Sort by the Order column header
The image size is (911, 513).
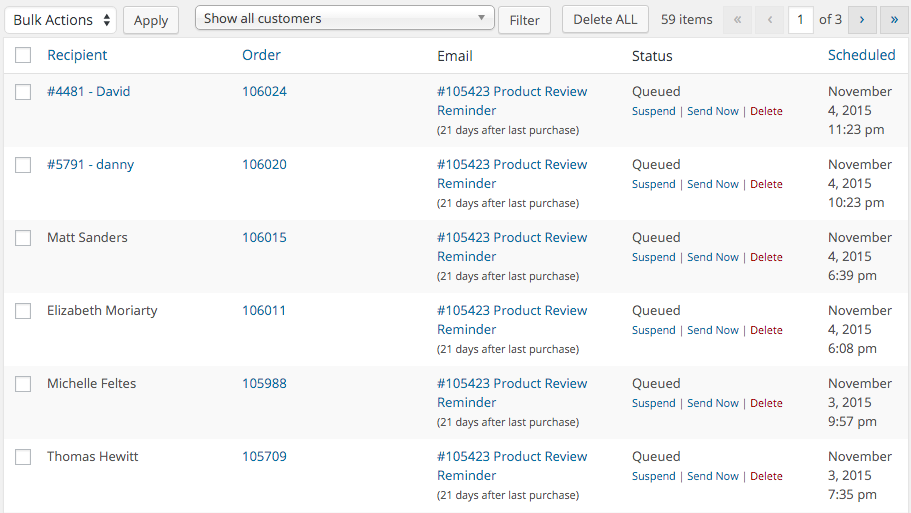[x=261, y=55]
